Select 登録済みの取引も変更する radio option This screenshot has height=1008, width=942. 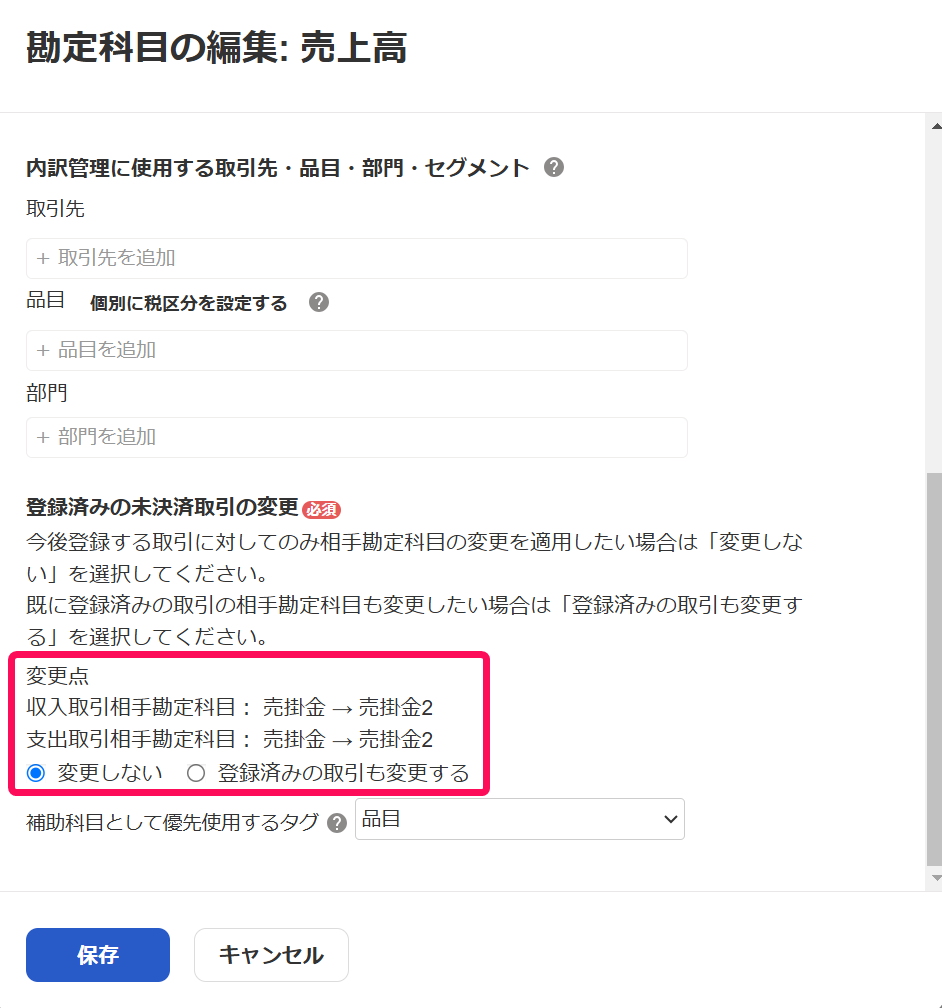pyautogui.click(x=195, y=773)
